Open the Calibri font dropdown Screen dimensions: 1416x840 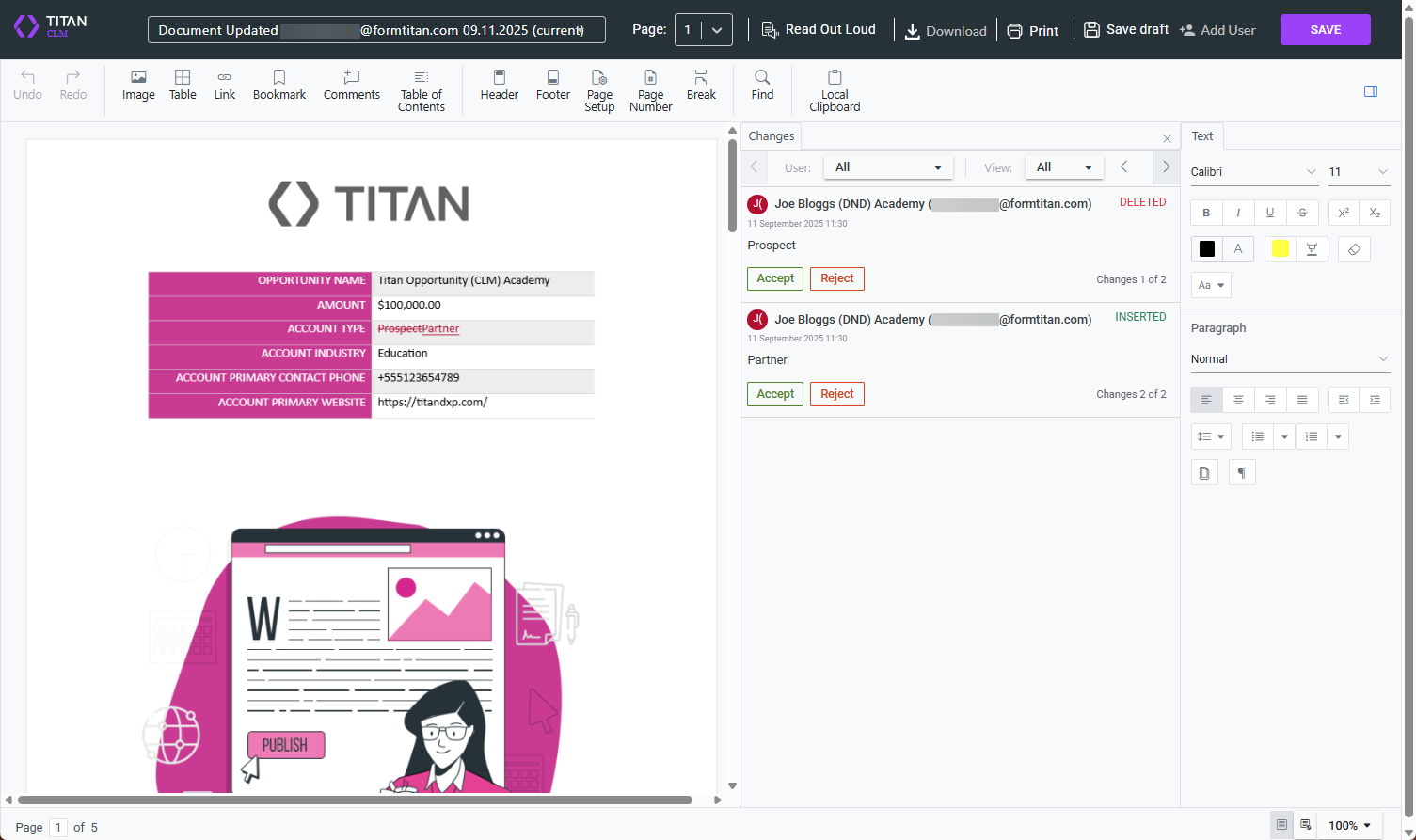click(1251, 171)
